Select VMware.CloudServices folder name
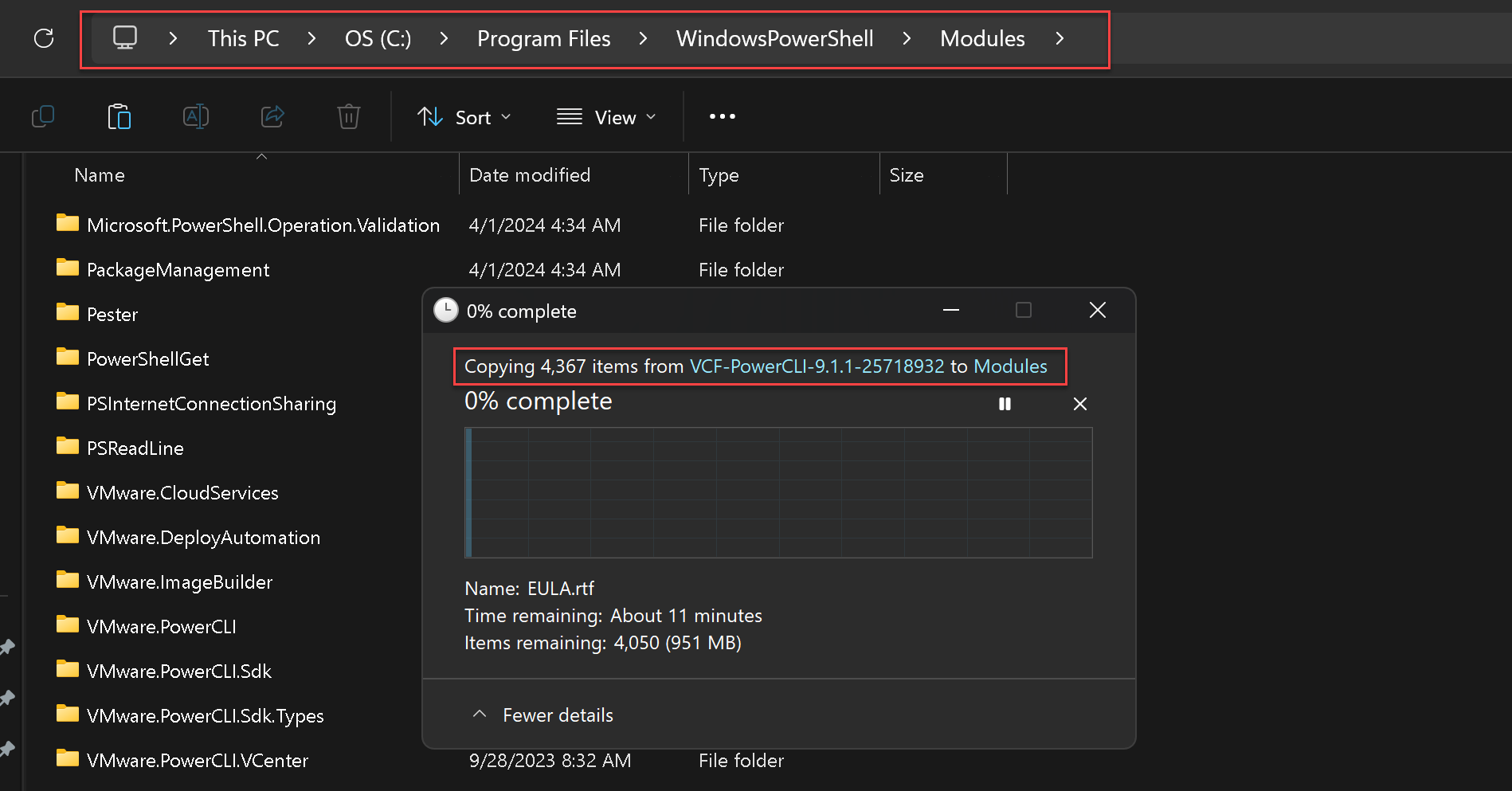The width and height of the screenshot is (1512, 791). [182, 493]
